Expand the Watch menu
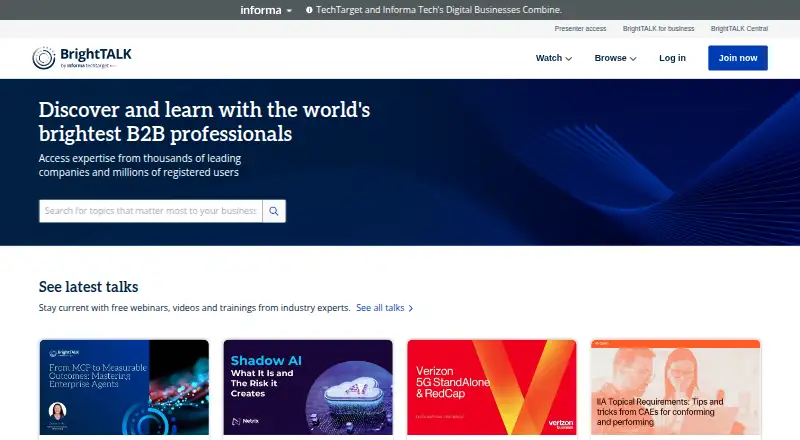The image size is (800, 440). pyautogui.click(x=554, y=58)
